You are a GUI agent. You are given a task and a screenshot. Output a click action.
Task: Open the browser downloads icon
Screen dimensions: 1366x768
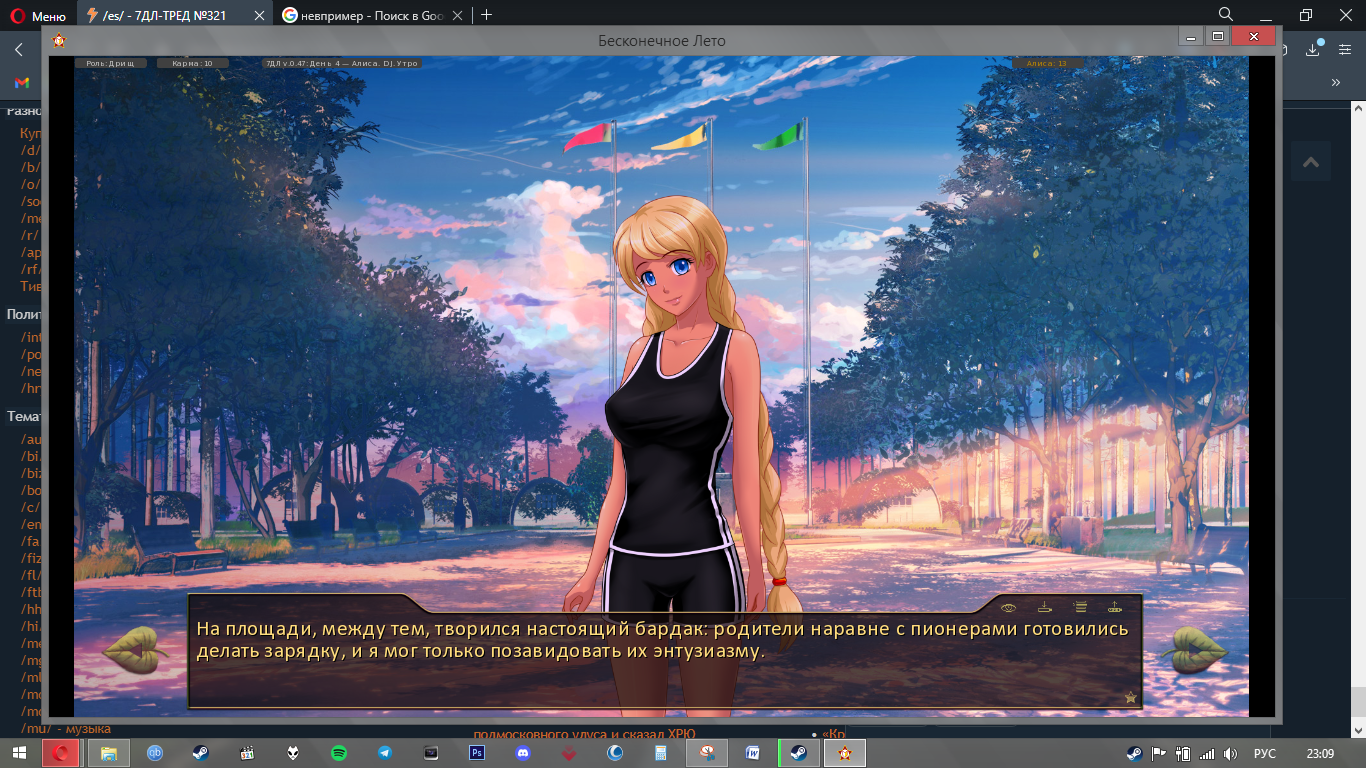coord(1315,49)
